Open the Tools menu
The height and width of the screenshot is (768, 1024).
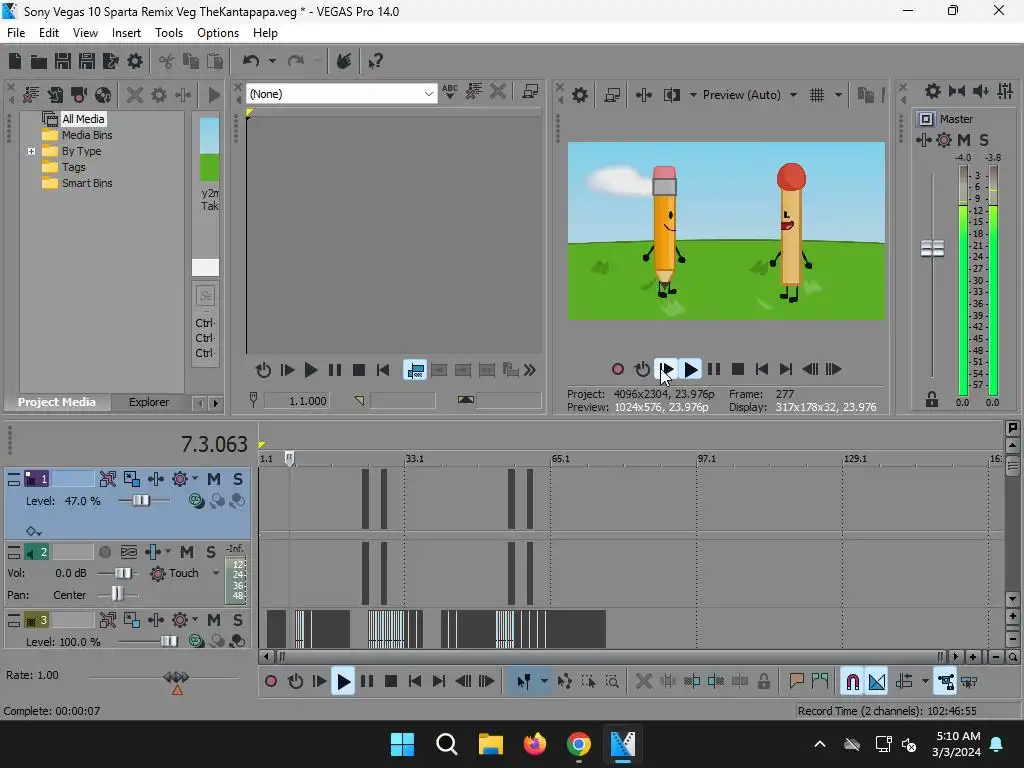[x=168, y=33]
